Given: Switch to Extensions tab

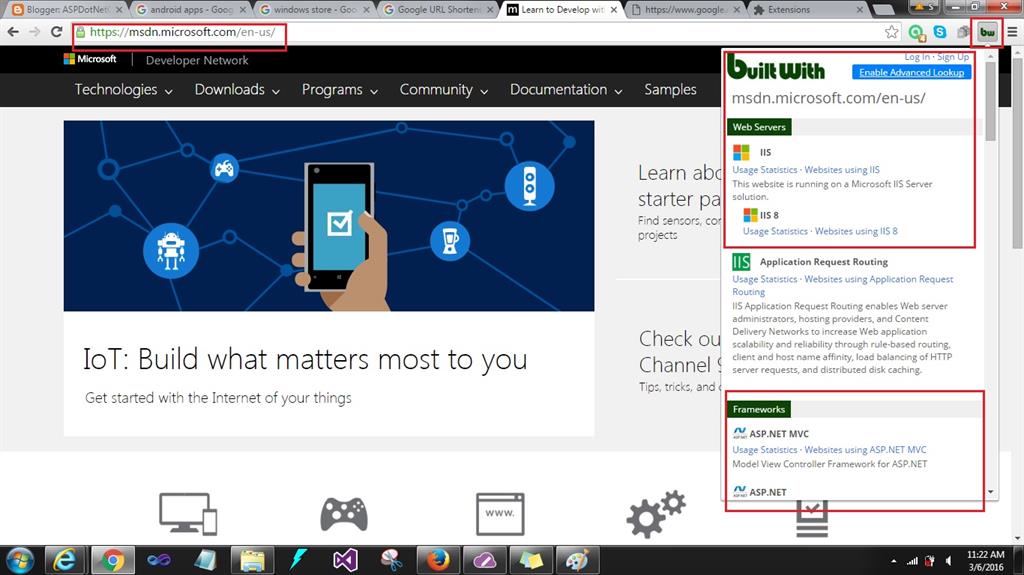Looking at the screenshot, I should 810,9.
